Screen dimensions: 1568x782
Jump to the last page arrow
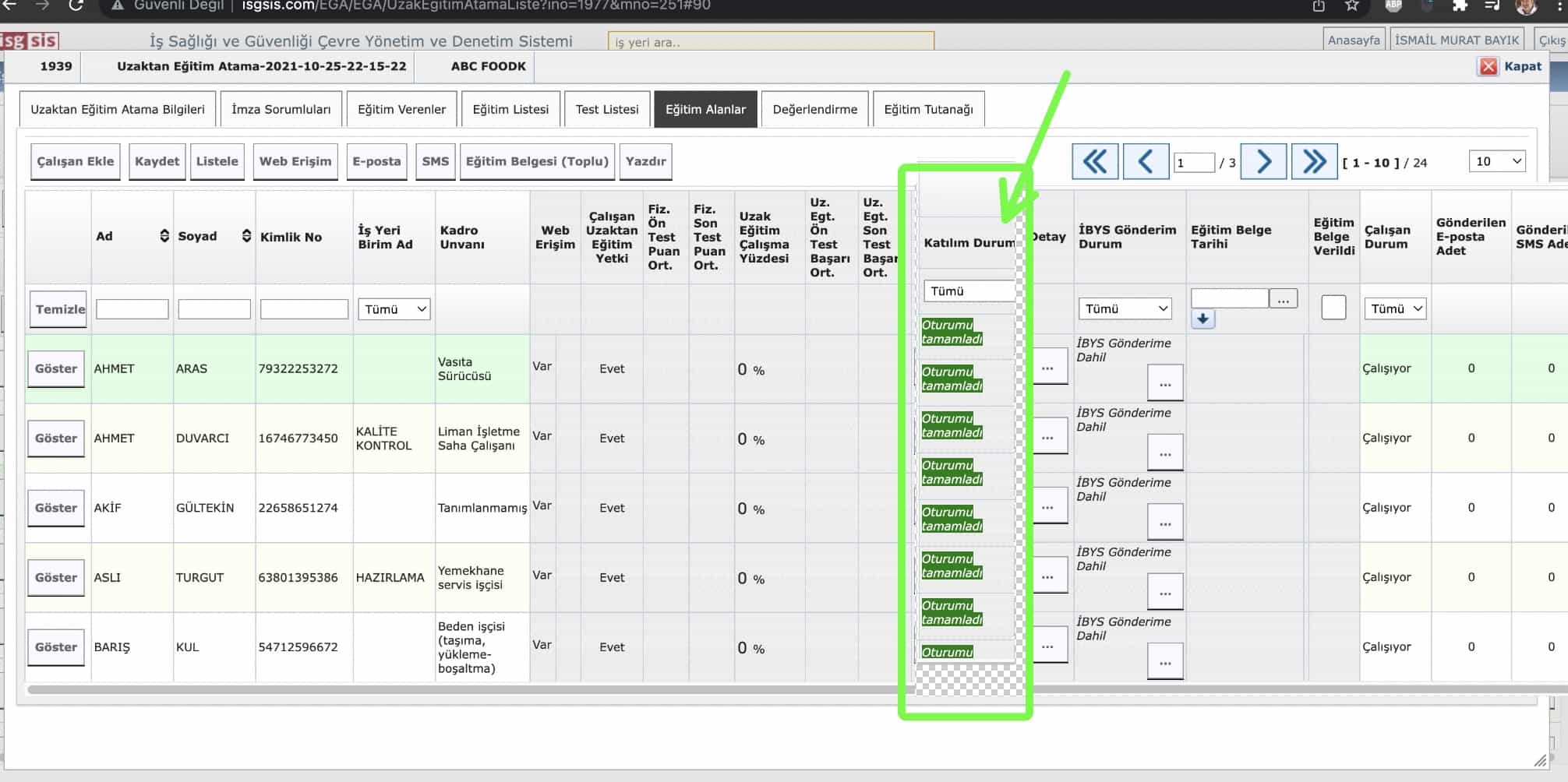1314,162
